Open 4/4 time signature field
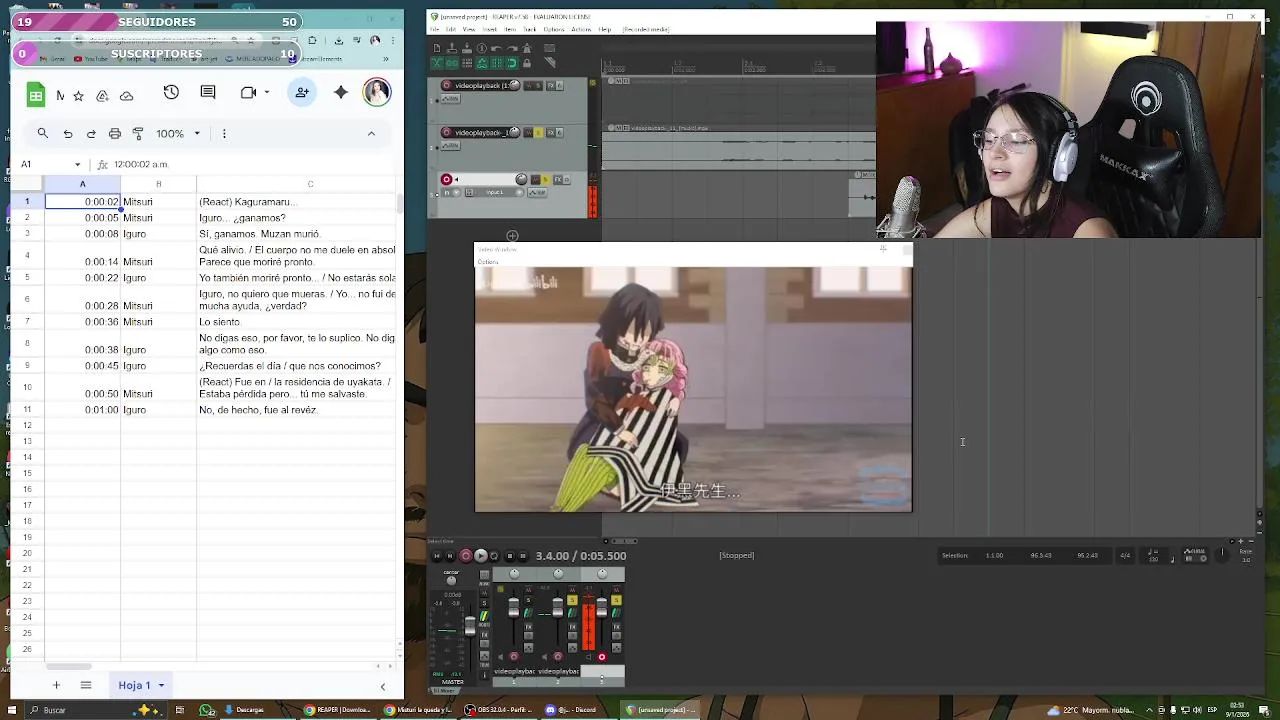Viewport: 1280px width, 720px height. (x=1125, y=555)
